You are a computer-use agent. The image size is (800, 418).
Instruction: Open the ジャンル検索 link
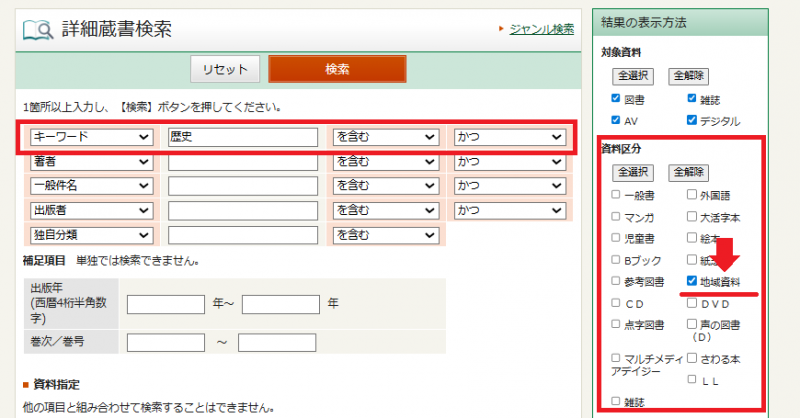click(x=542, y=29)
